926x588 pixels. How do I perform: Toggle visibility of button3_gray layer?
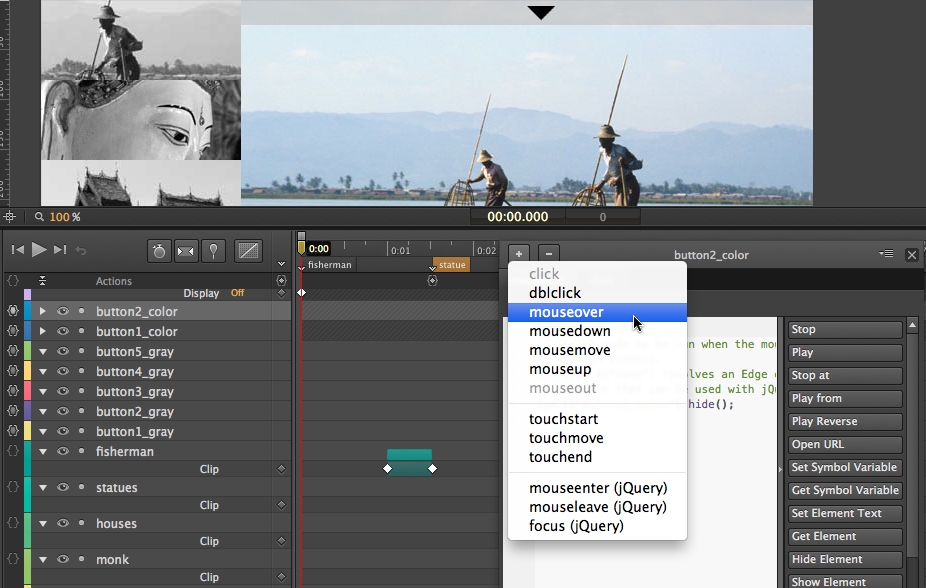(63, 391)
